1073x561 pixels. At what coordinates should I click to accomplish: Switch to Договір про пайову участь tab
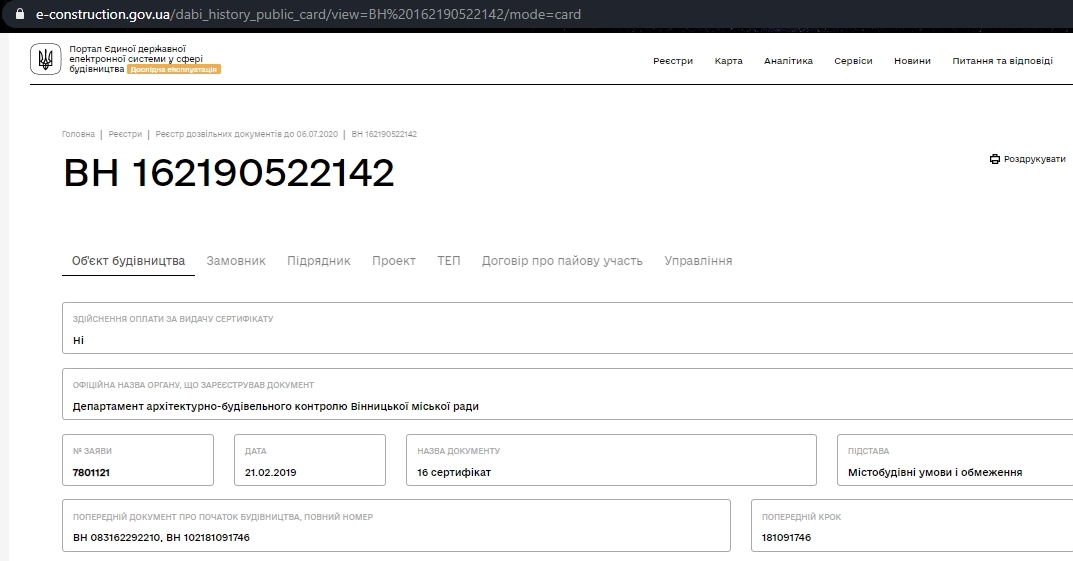(562, 261)
